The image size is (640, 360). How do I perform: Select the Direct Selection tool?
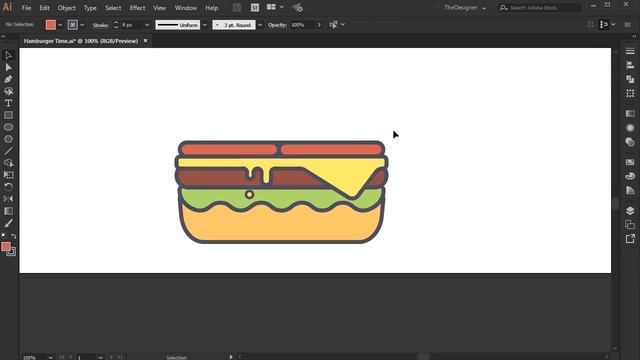coord(8,67)
